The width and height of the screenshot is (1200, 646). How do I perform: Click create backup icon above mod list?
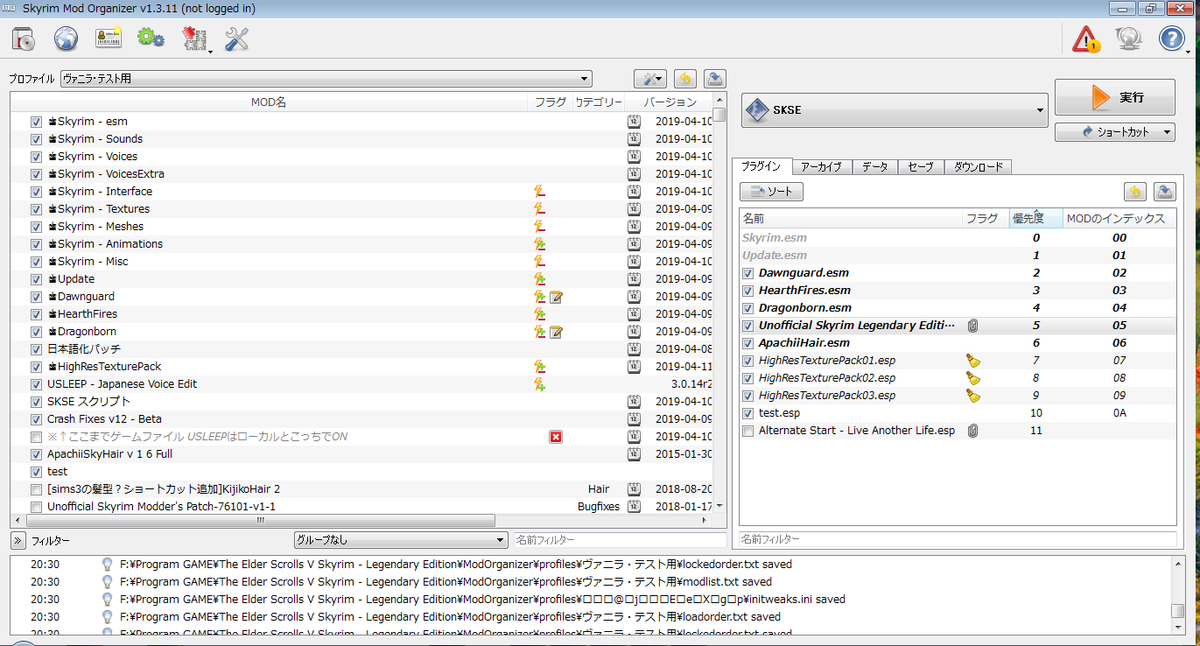[x=715, y=79]
